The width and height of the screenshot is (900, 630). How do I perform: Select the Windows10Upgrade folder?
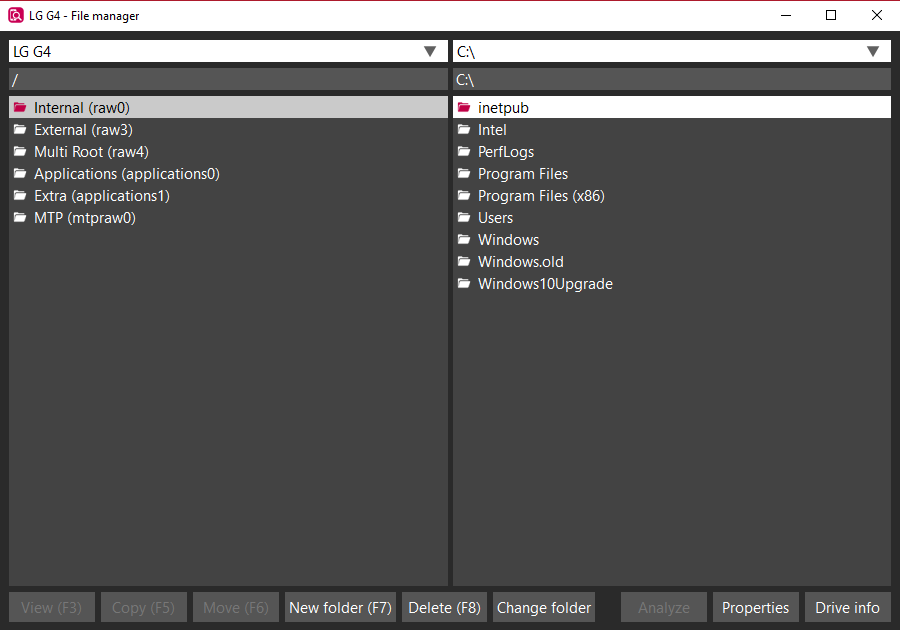tap(545, 284)
